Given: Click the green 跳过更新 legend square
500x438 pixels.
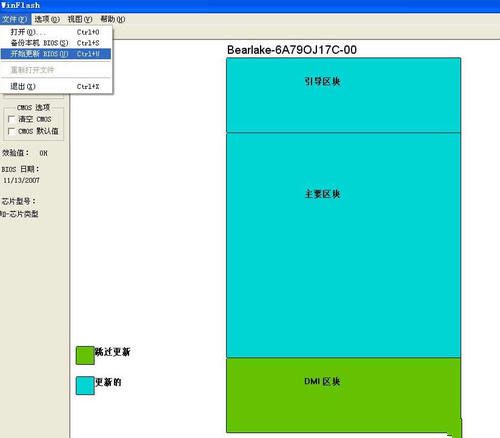Looking at the screenshot, I should tap(85, 355).
